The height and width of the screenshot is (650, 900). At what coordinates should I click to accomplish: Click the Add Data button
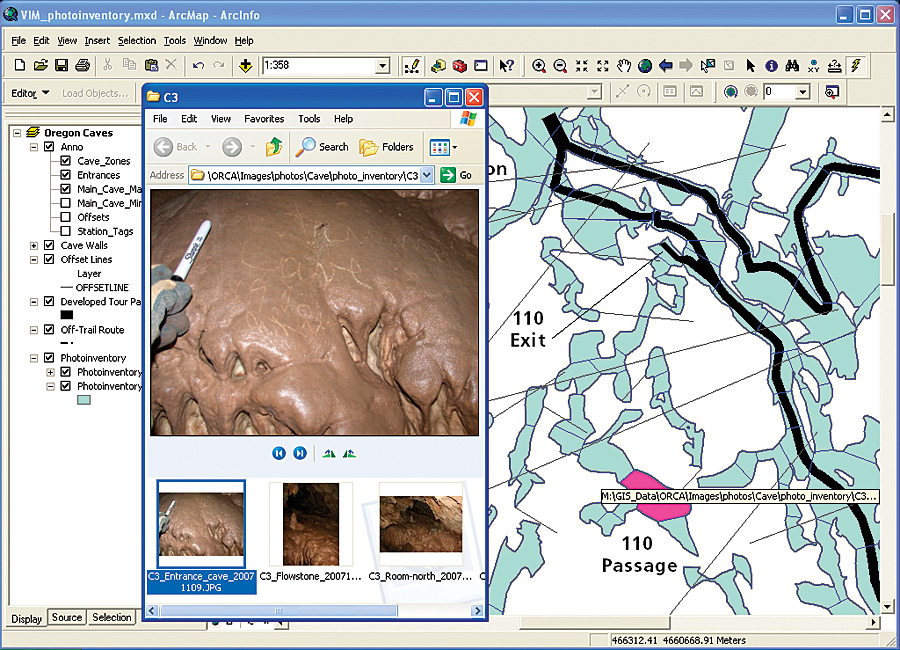pyautogui.click(x=247, y=66)
